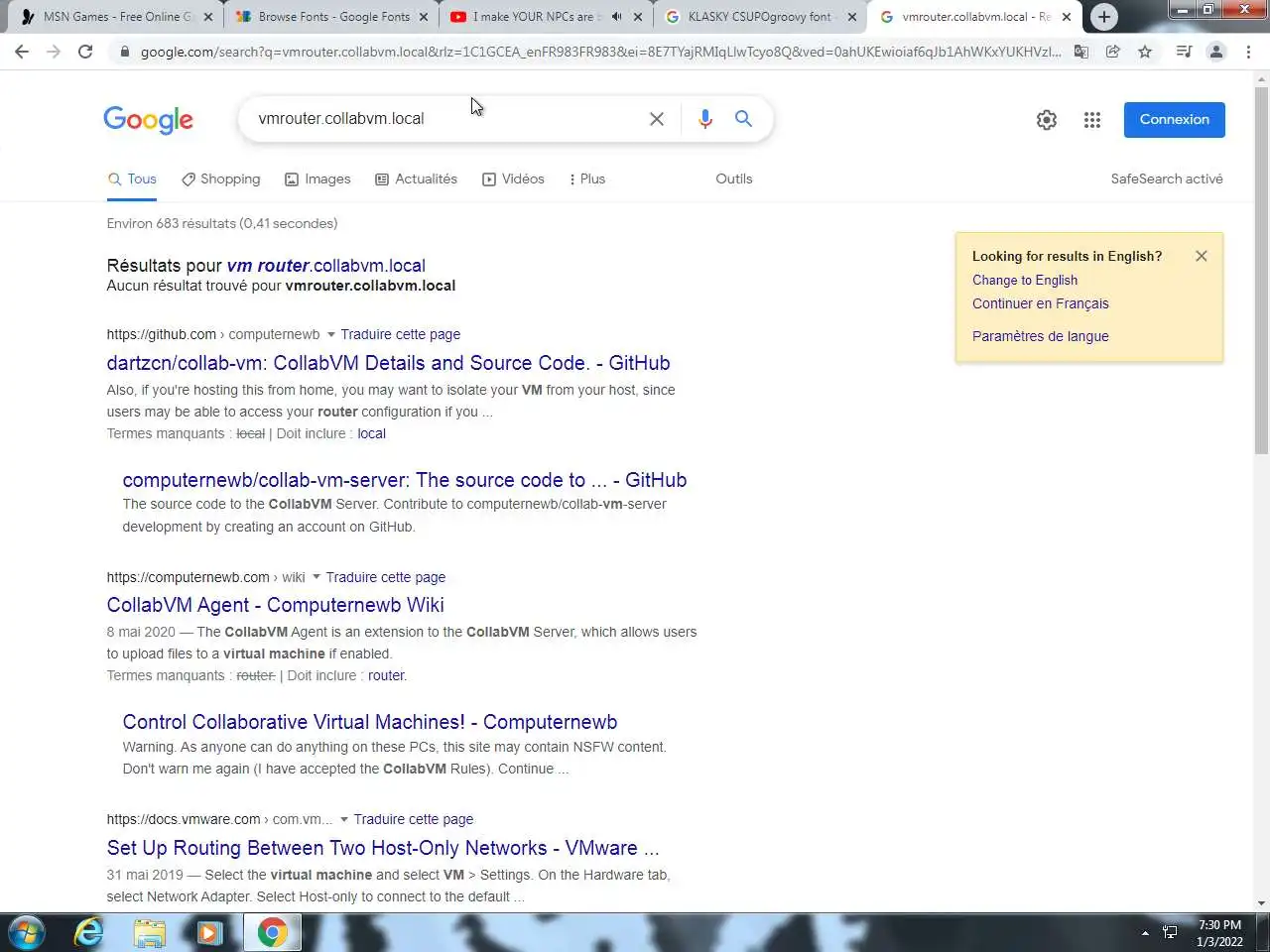The width and height of the screenshot is (1270, 952).
Task: Open the Chrome profile avatar
Action: coord(1216,52)
